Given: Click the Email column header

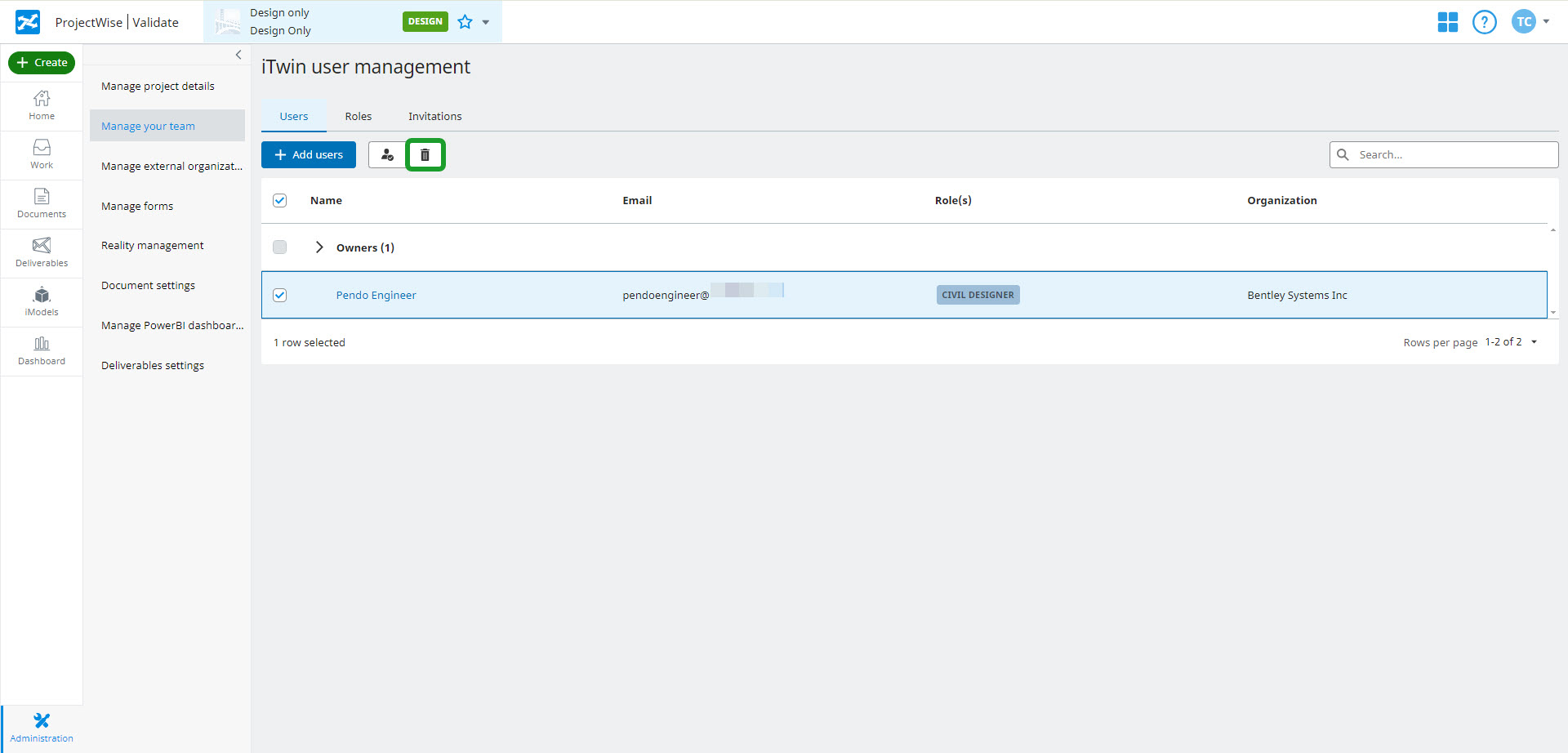Looking at the screenshot, I should (x=637, y=200).
